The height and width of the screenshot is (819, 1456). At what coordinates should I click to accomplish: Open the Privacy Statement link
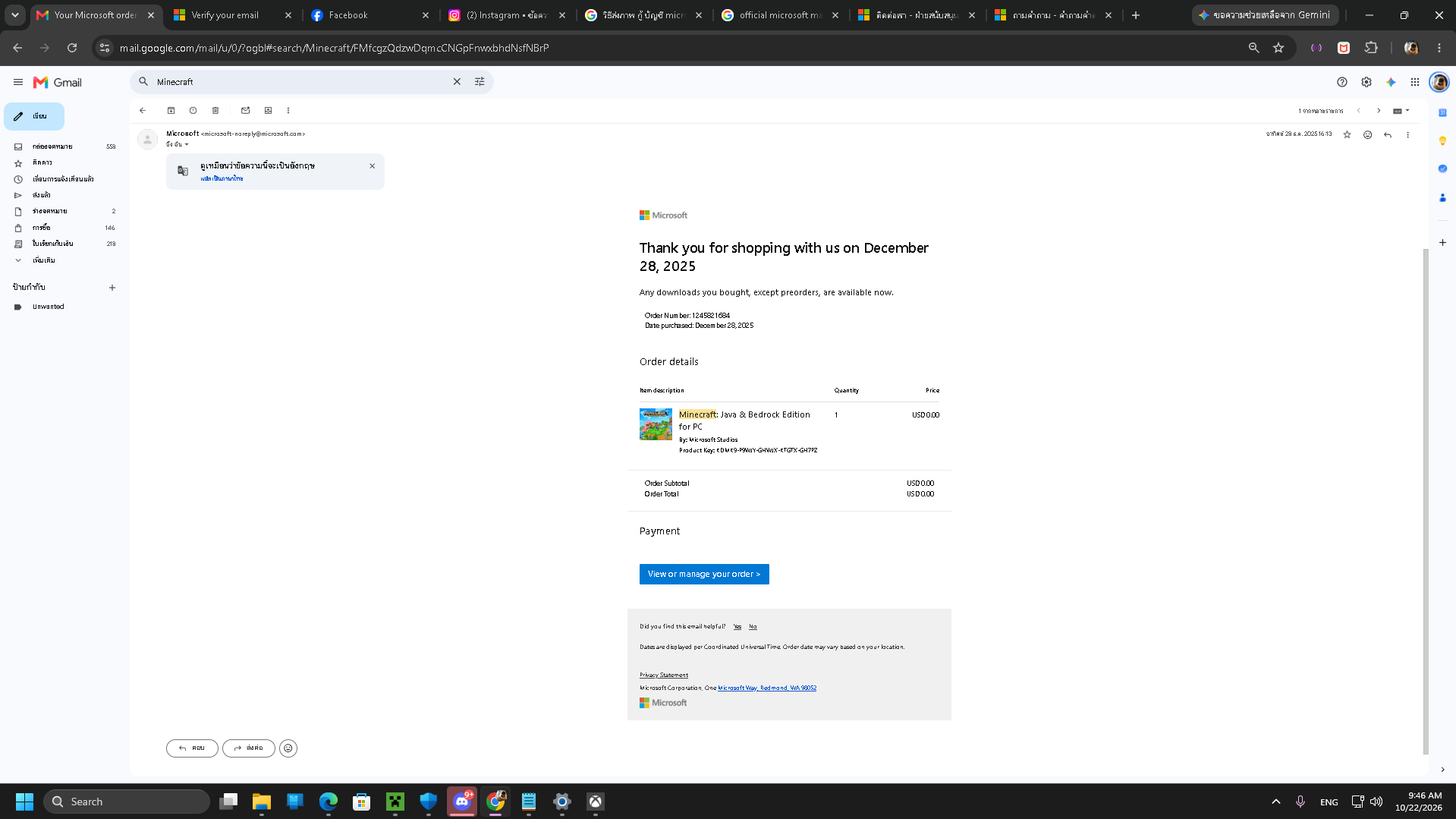pyautogui.click(x=664, y=675)
